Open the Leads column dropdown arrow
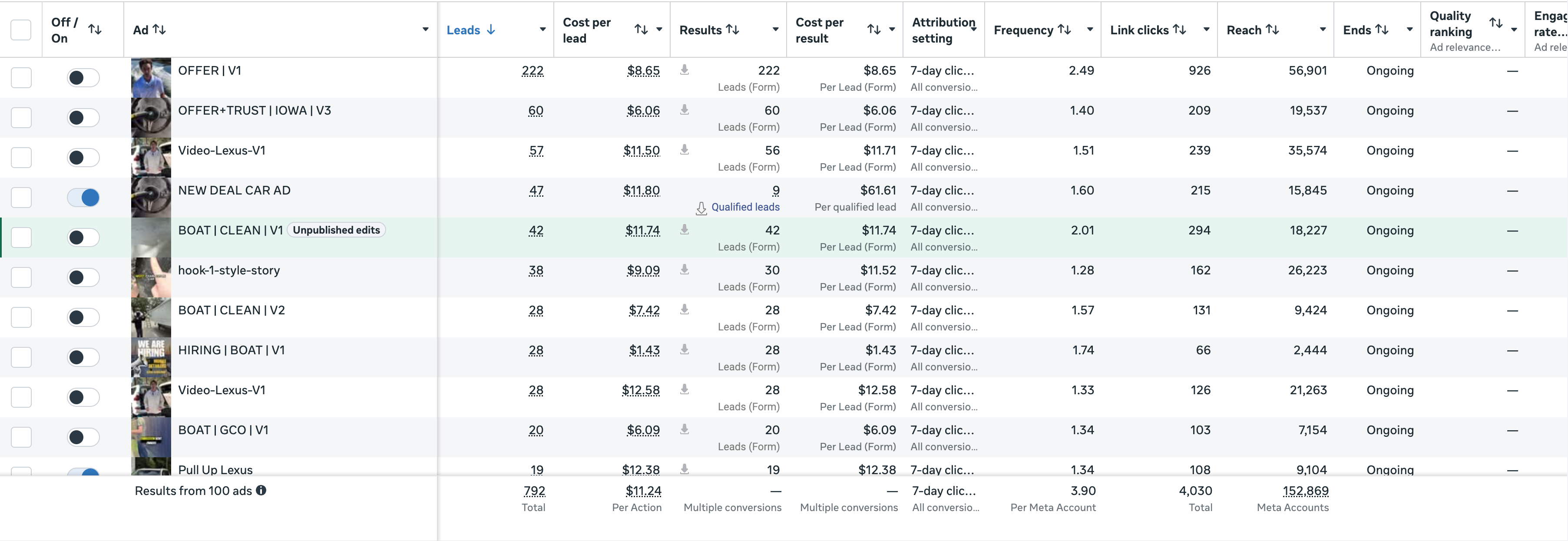 543,30
